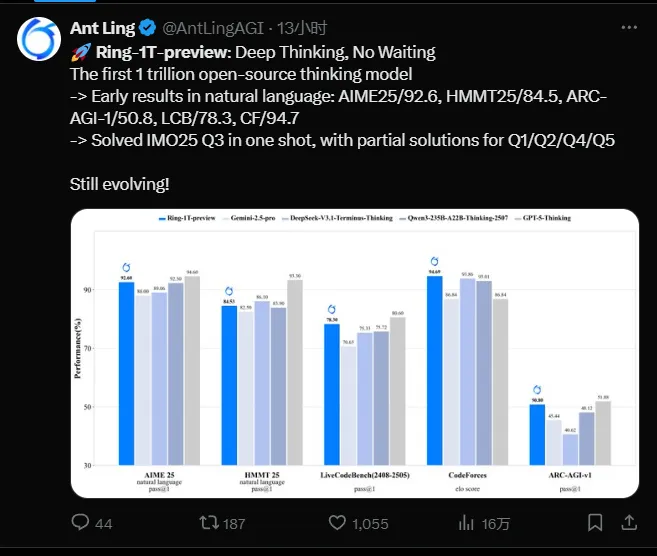Like the tweet with the heart icon
The width and height of the screenshot is (657, 556).
337,523
